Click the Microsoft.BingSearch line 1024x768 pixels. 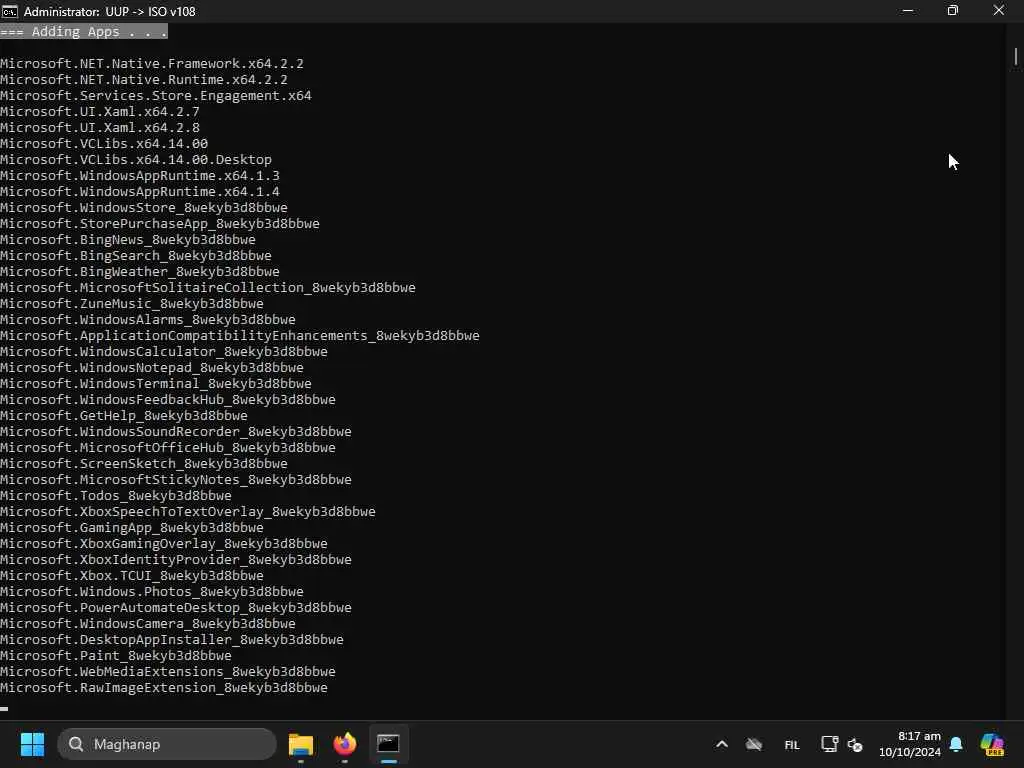136,255
